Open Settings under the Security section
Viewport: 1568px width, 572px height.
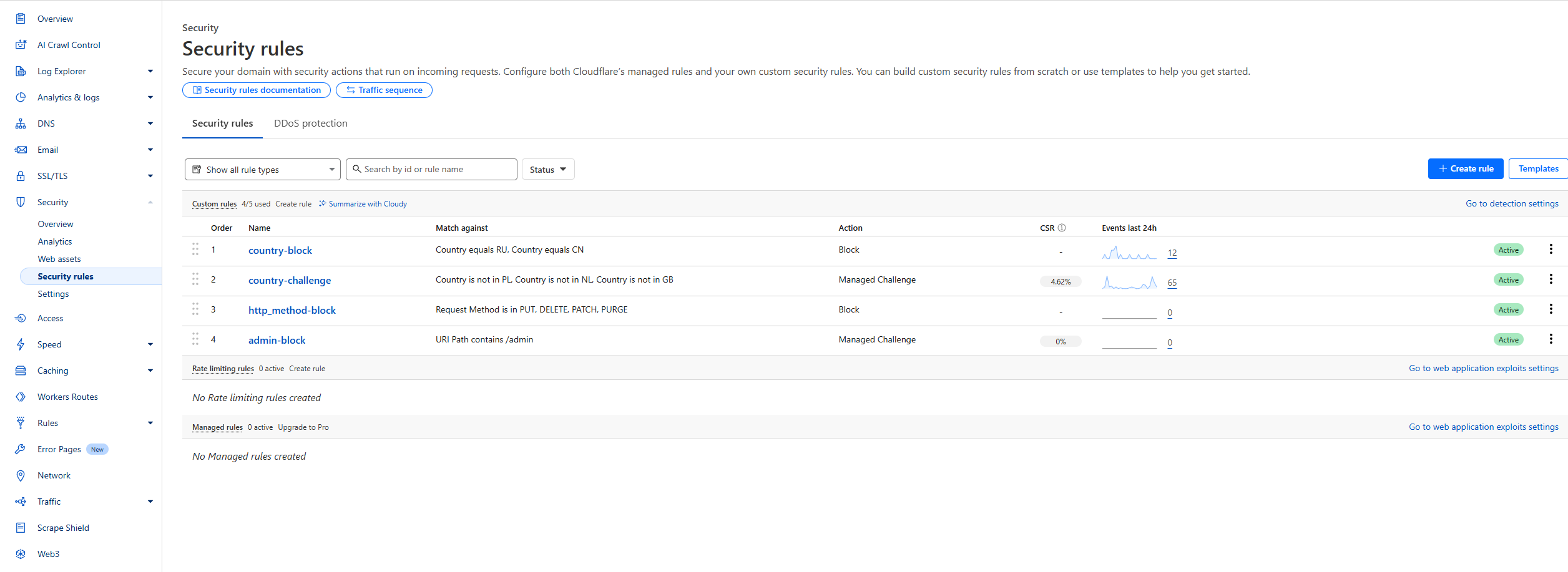tap(53, 293)
